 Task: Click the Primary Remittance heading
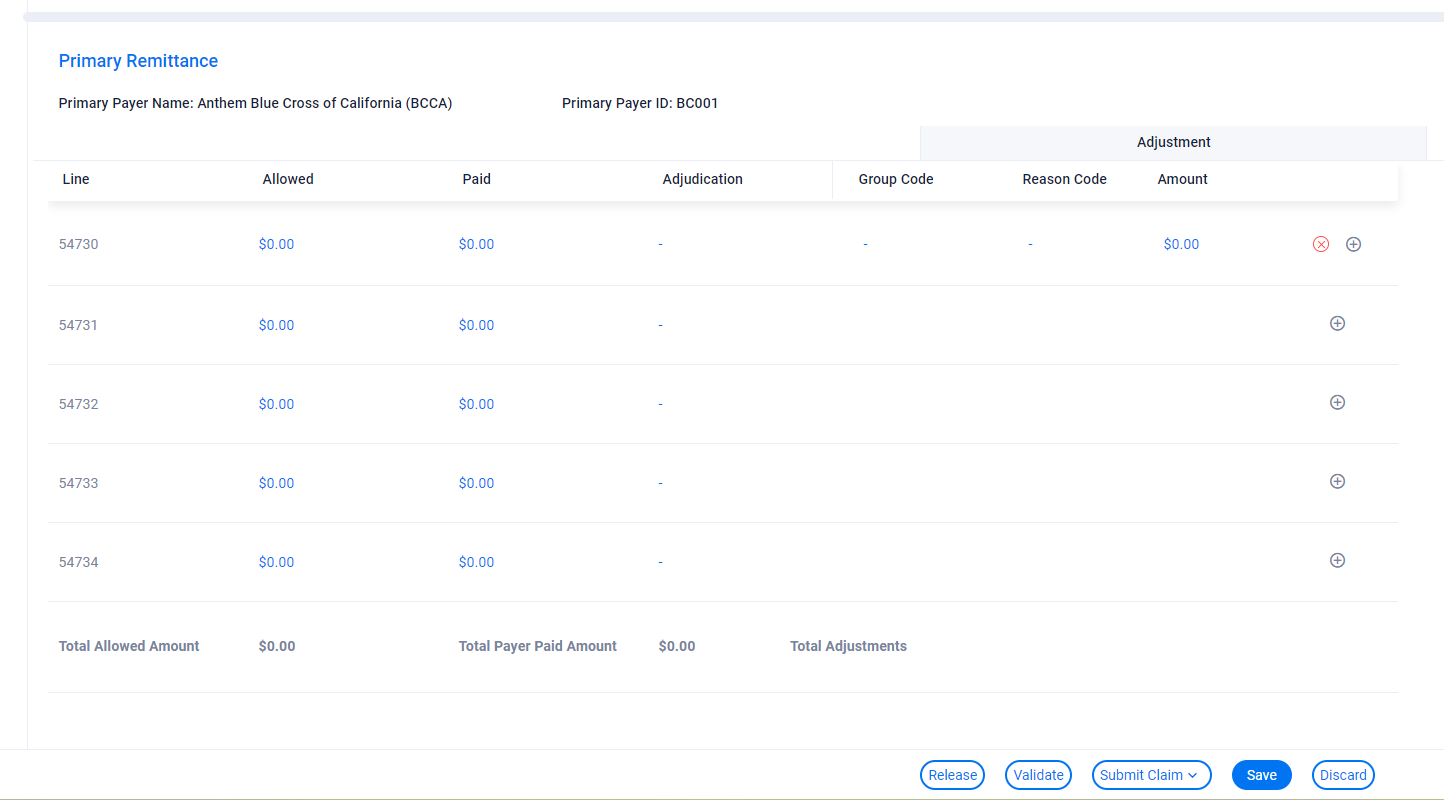click(138, 61)
